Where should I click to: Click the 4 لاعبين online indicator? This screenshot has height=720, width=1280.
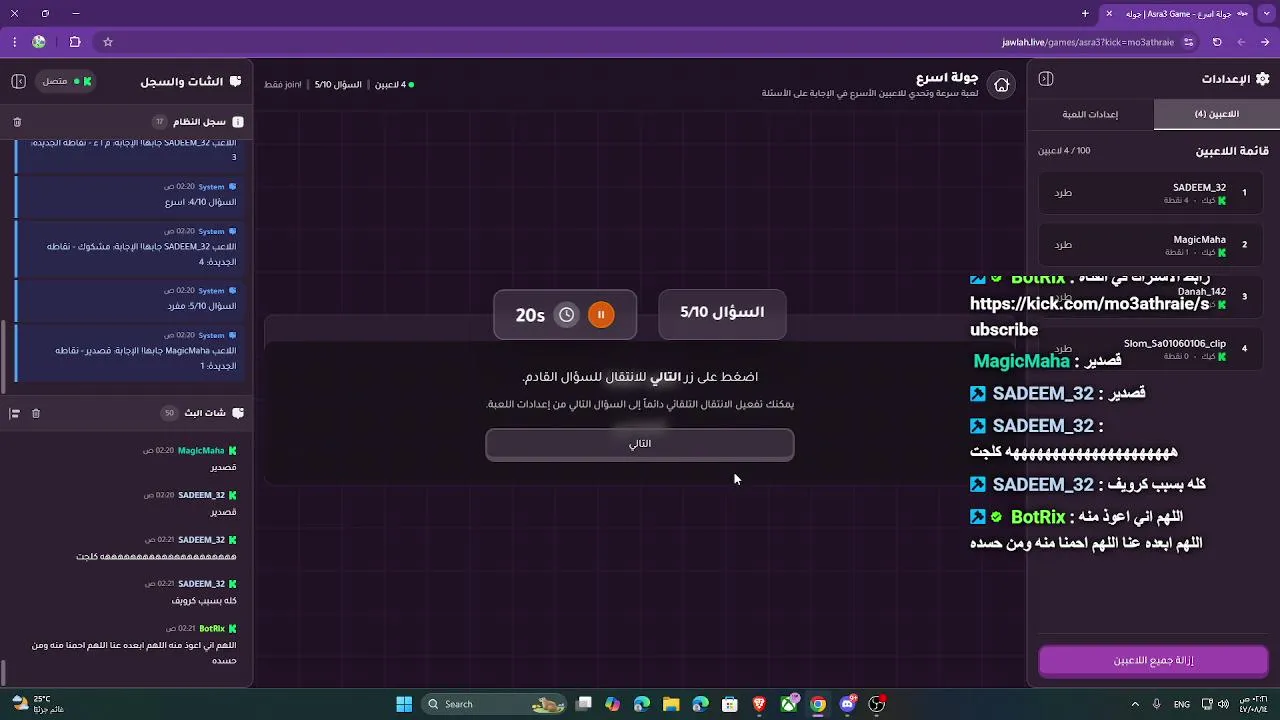point(394,85)
